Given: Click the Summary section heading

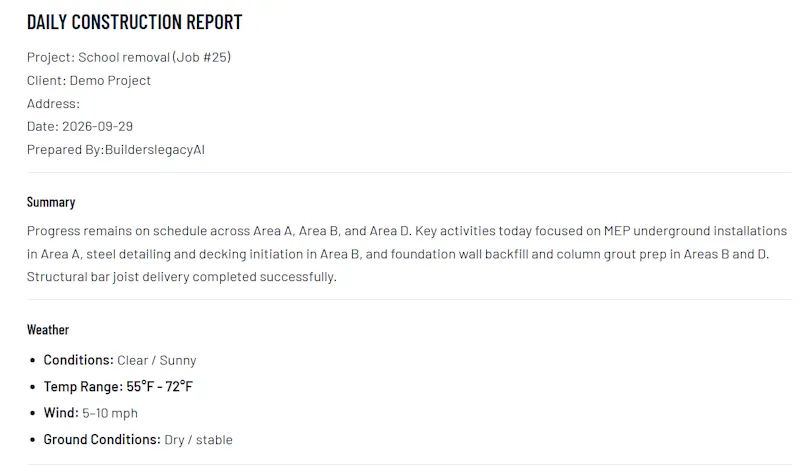Looking at the screenshot, I should (51, 202).
